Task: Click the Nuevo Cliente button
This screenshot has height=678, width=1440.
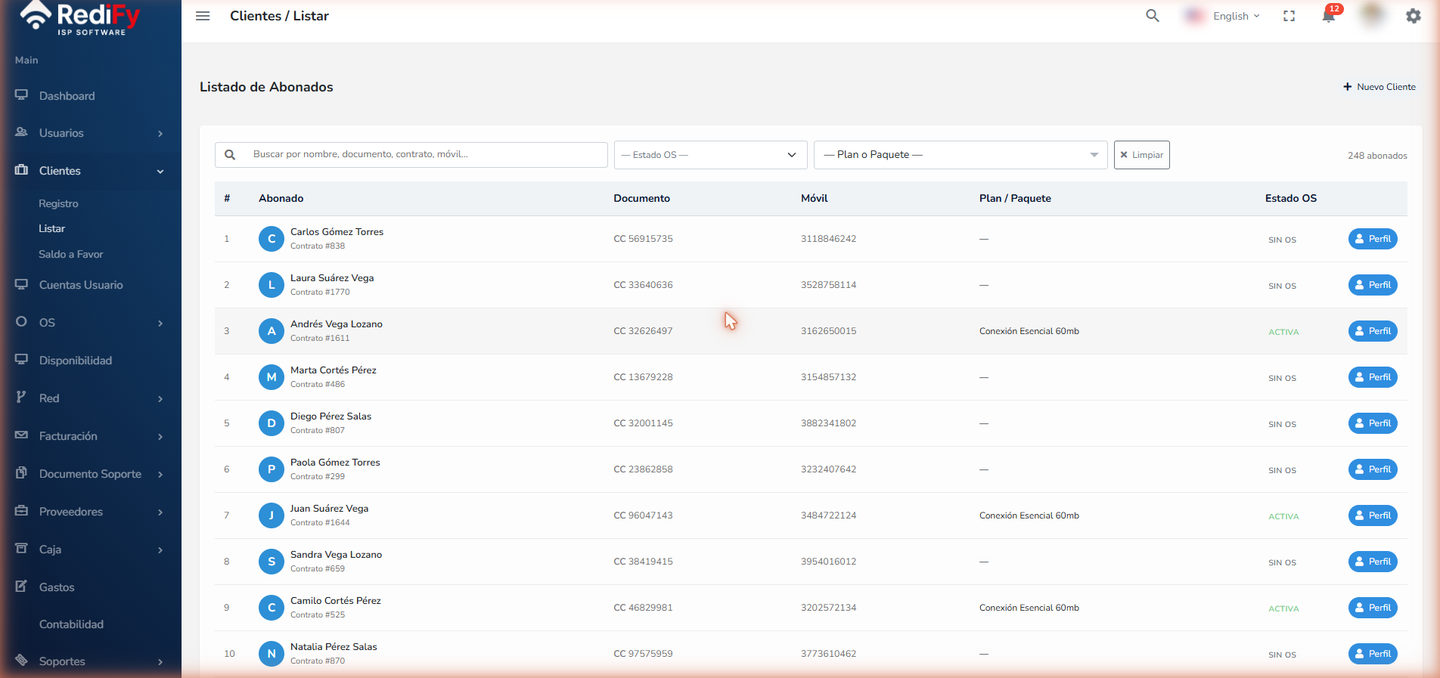Action: pos(1379,87)
